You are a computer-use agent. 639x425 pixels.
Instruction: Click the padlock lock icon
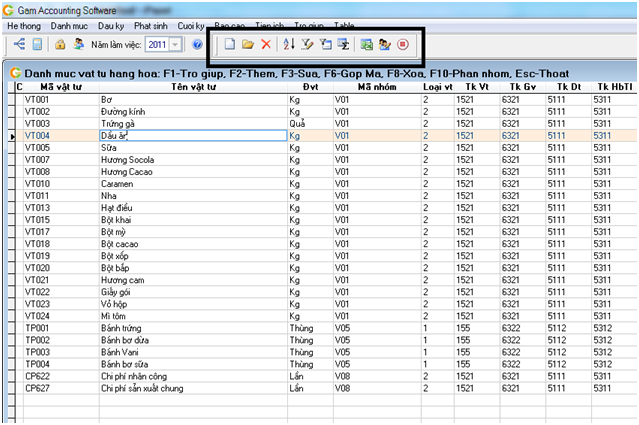pyautogui.click(x=60, y=44)
